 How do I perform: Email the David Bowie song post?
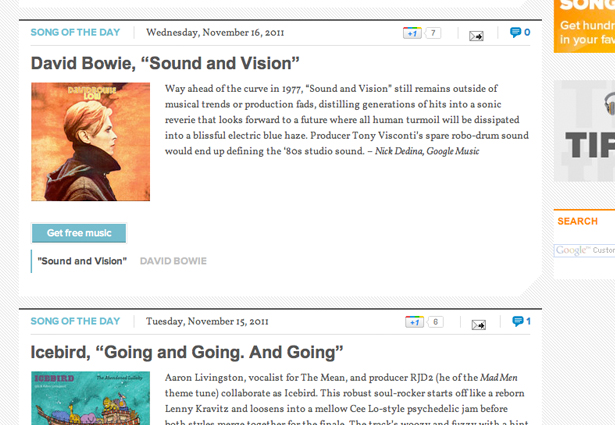tap(476, 36)
